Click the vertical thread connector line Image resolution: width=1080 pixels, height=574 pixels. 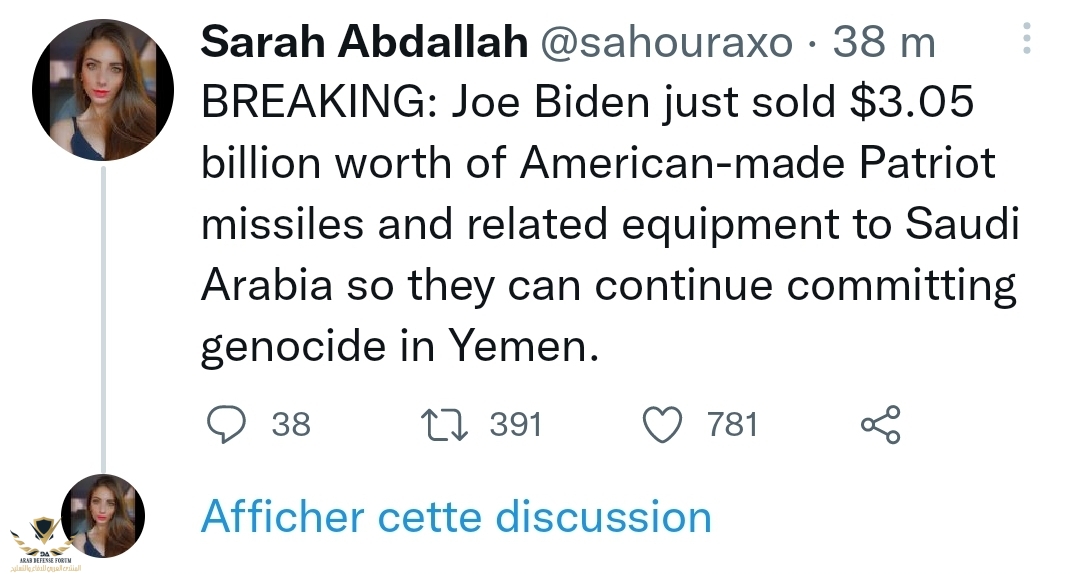coord(103,320)
